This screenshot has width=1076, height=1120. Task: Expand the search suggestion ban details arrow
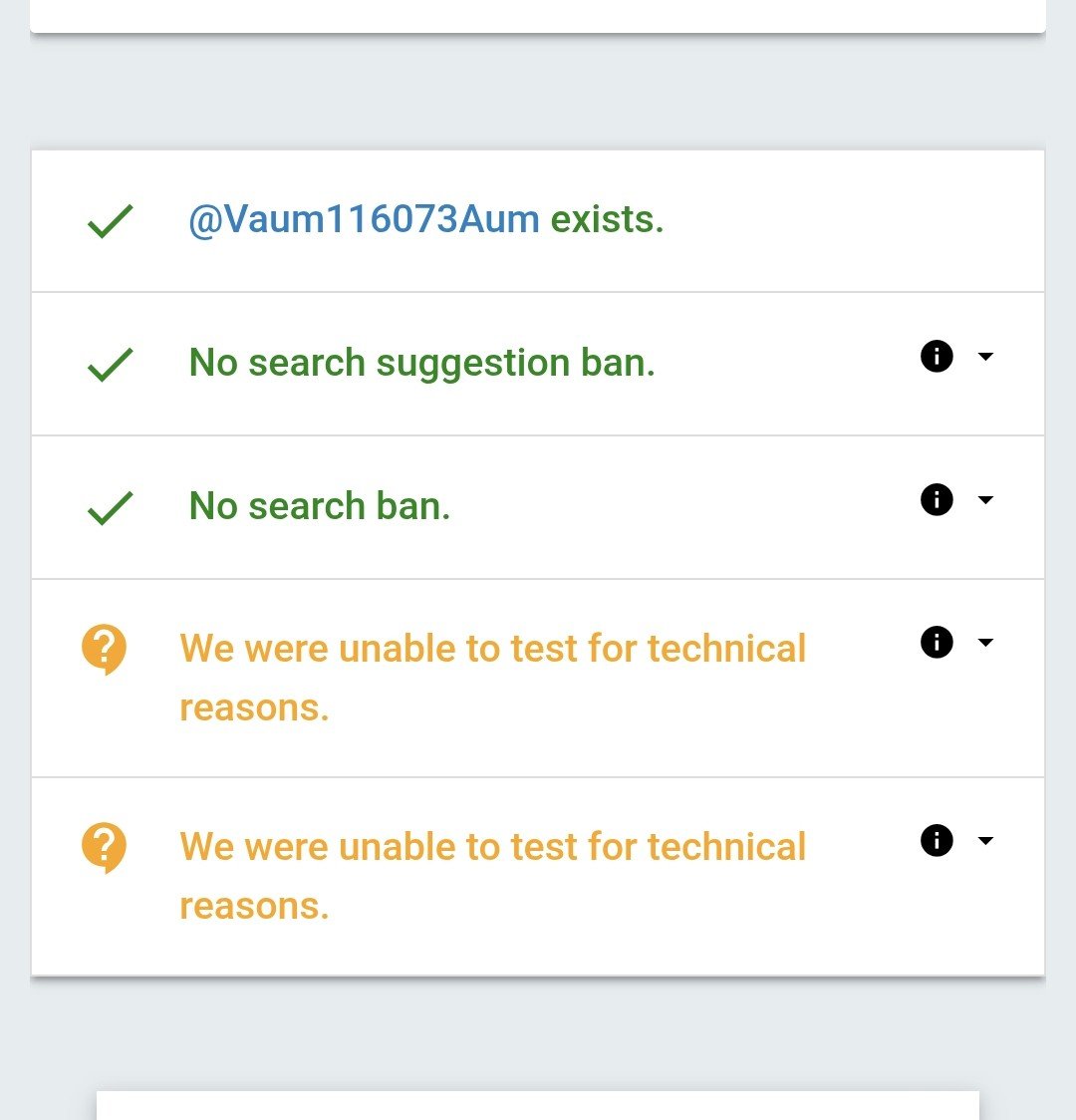(985, 356)
